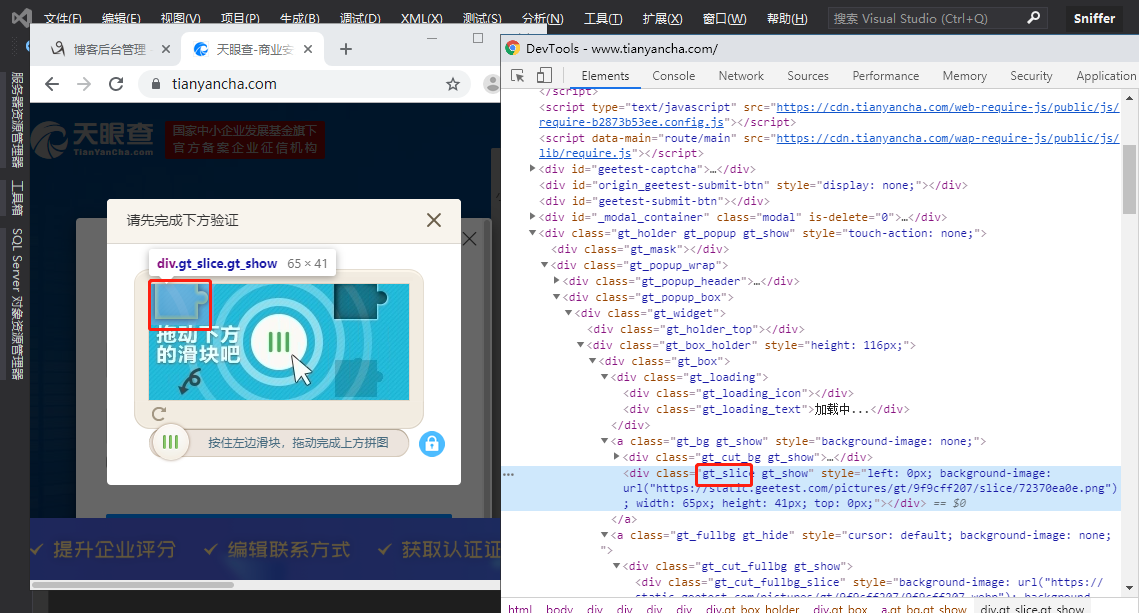Collapse the gt_loading div node
Screen dimensions: 1139x613
604,377
